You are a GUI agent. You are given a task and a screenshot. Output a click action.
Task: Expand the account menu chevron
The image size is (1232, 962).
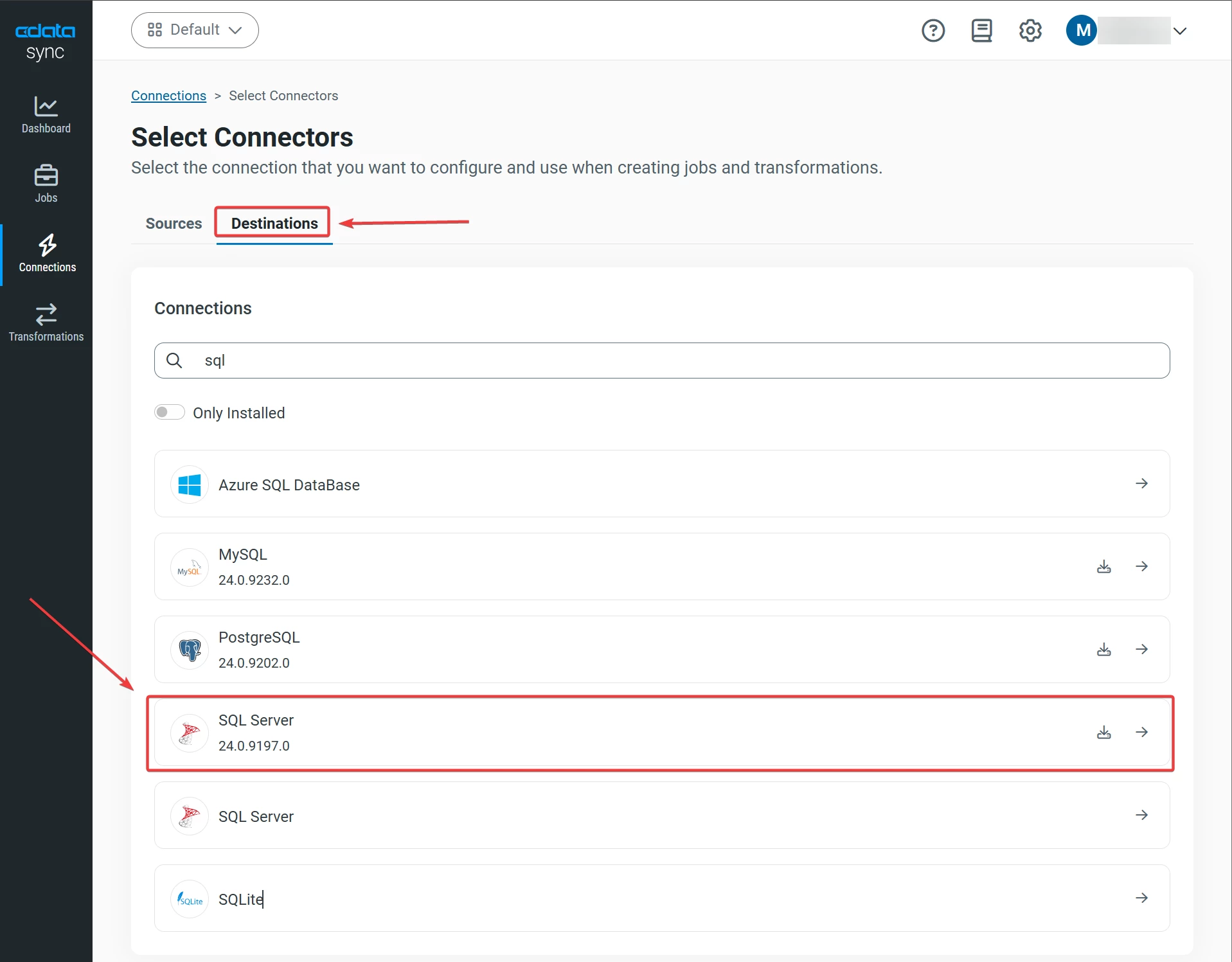pos(1181,30)
